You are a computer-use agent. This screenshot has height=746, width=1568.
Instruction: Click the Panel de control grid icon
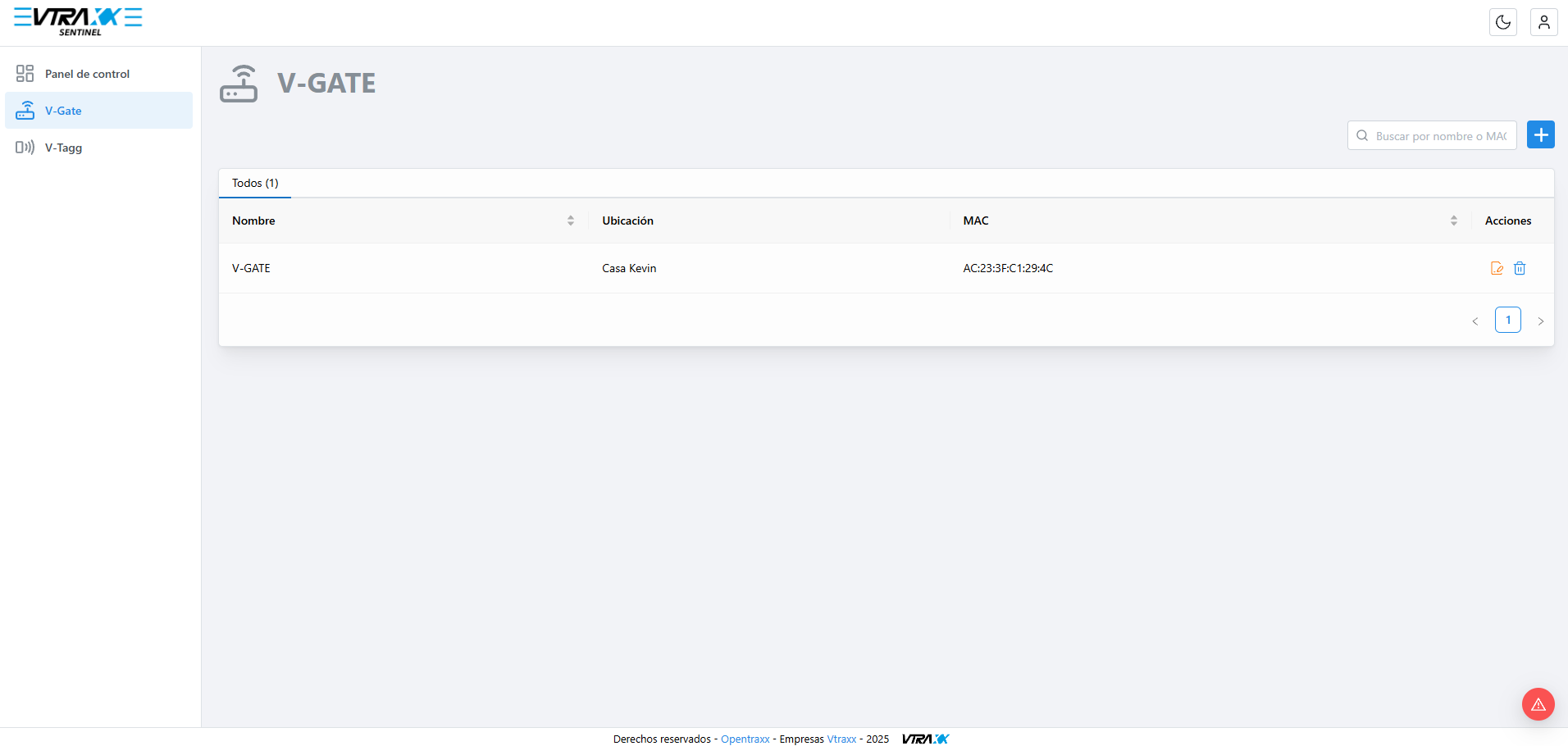pos(25,74)
